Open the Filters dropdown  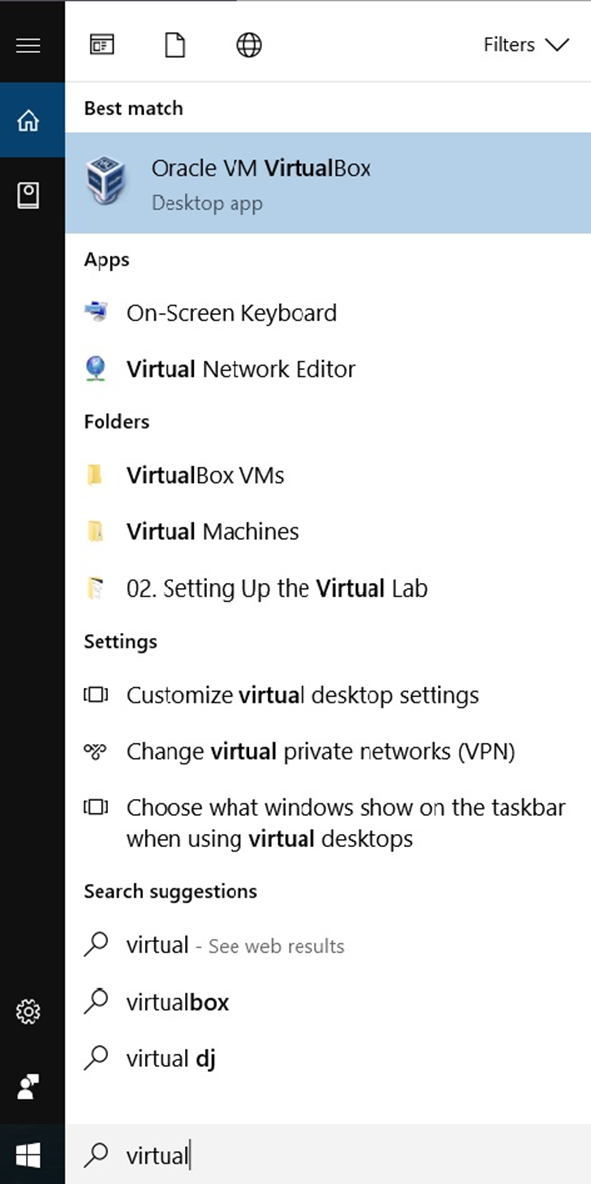tap(526, 44)
